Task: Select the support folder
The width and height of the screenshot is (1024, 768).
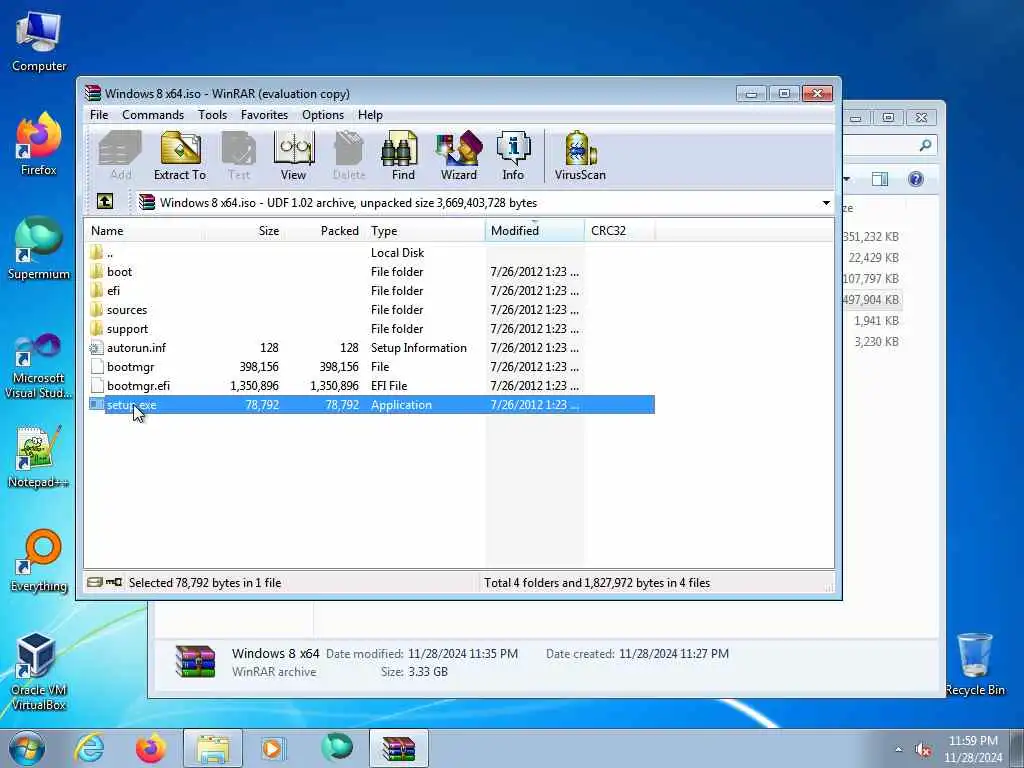Action: click(370, 328)
